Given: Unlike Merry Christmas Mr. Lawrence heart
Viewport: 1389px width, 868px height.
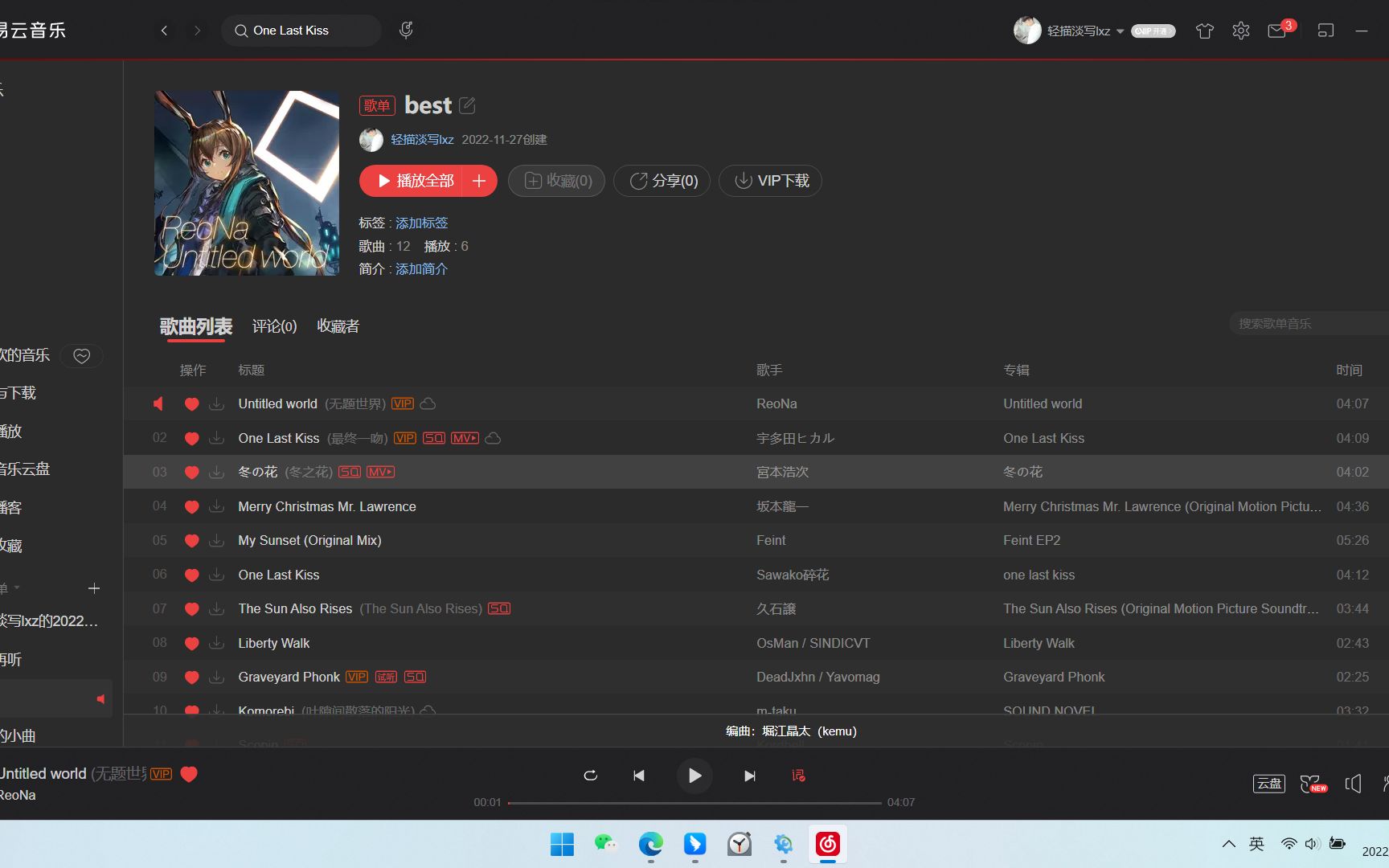Looking at the screenshot, I should 191,507.
